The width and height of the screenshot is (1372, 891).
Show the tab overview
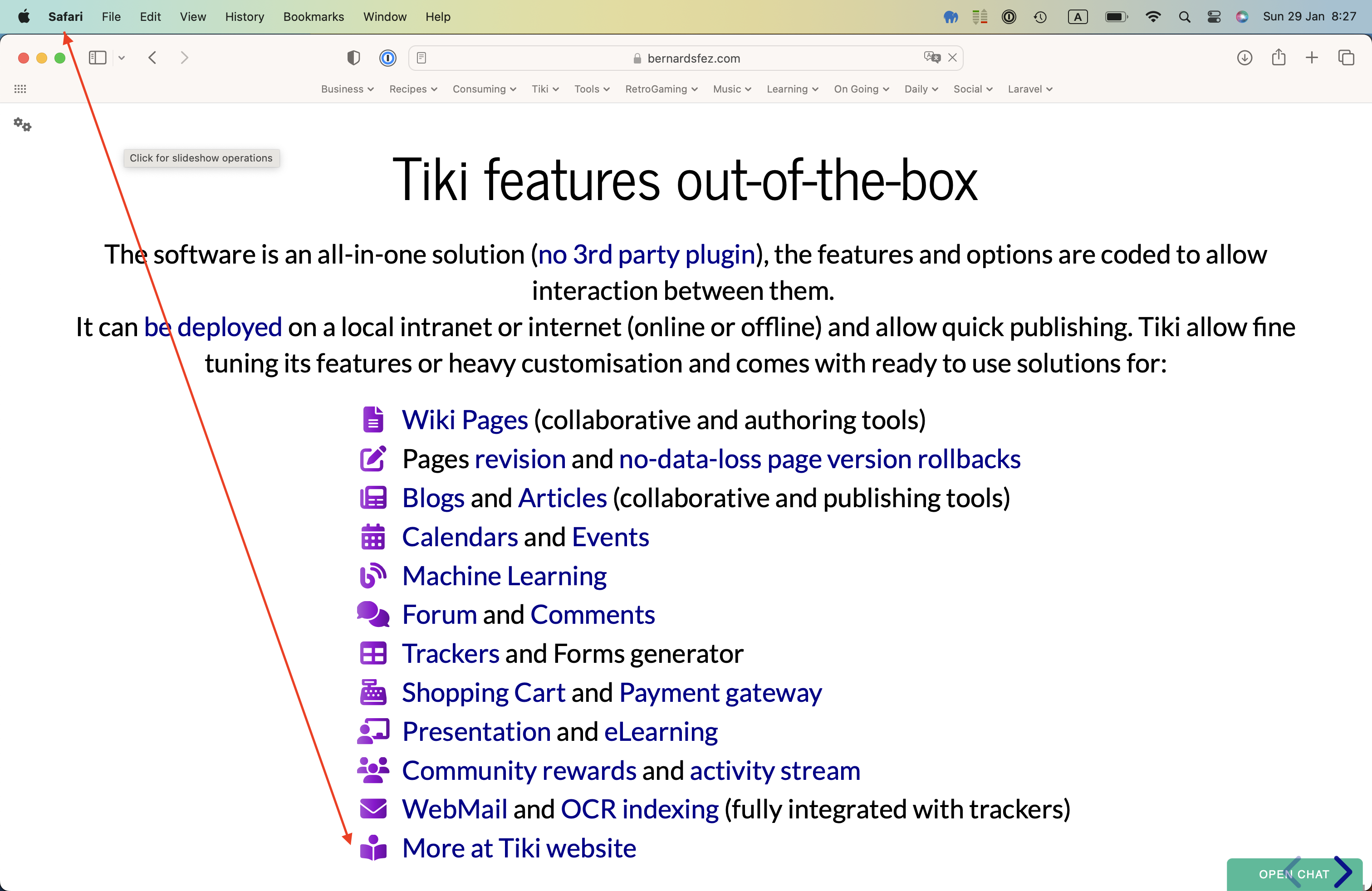(1346, 58)
